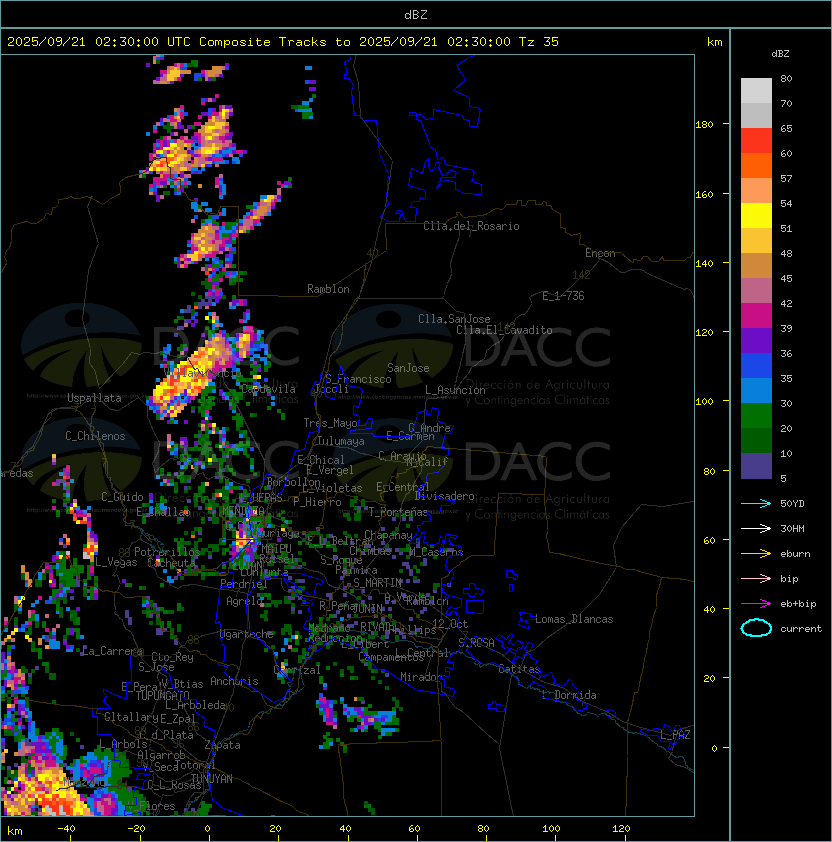Pick the slate 5-10 dBZ legend swatch
The width and height of the screenshot is (832, 842).
pyautogui.click(x=756, y=466)
